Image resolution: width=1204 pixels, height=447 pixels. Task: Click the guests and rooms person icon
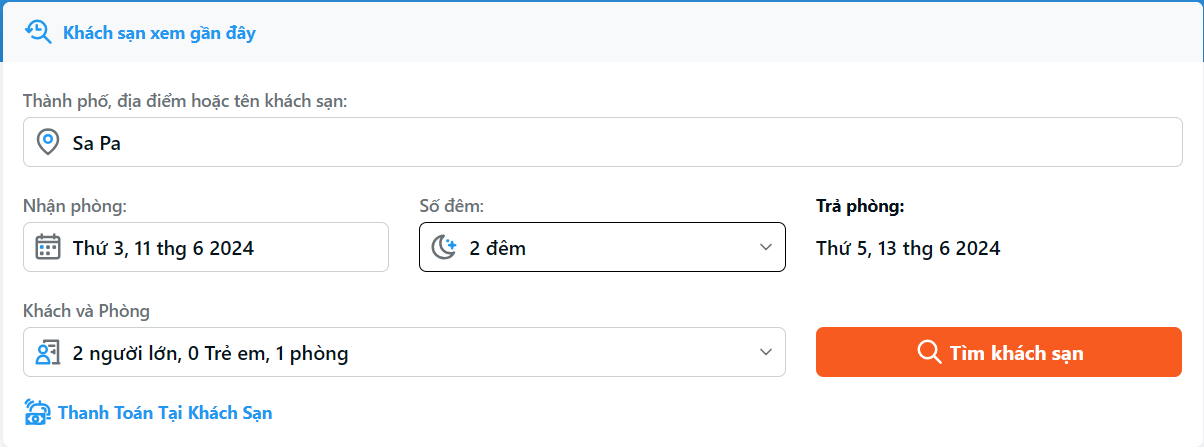click(47, 352)
